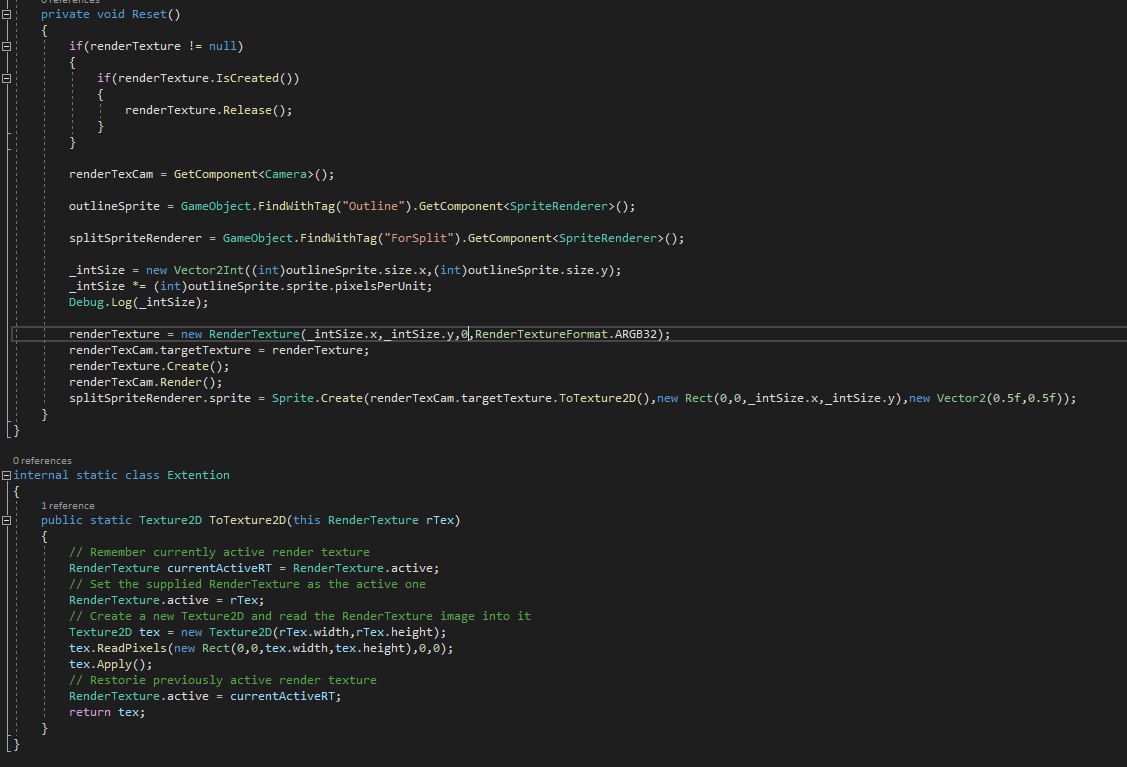1127x767 pixels.
Task: Collapse the if(renderTexture != null) block
Action: [6, 46]
